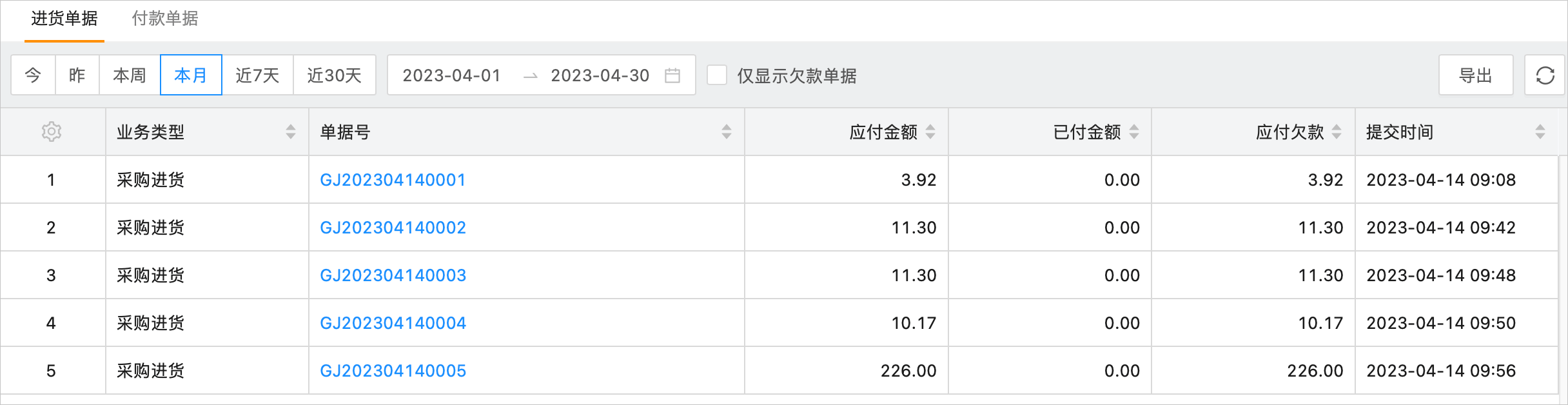Select the 进货单据 tab

(64, 19)
